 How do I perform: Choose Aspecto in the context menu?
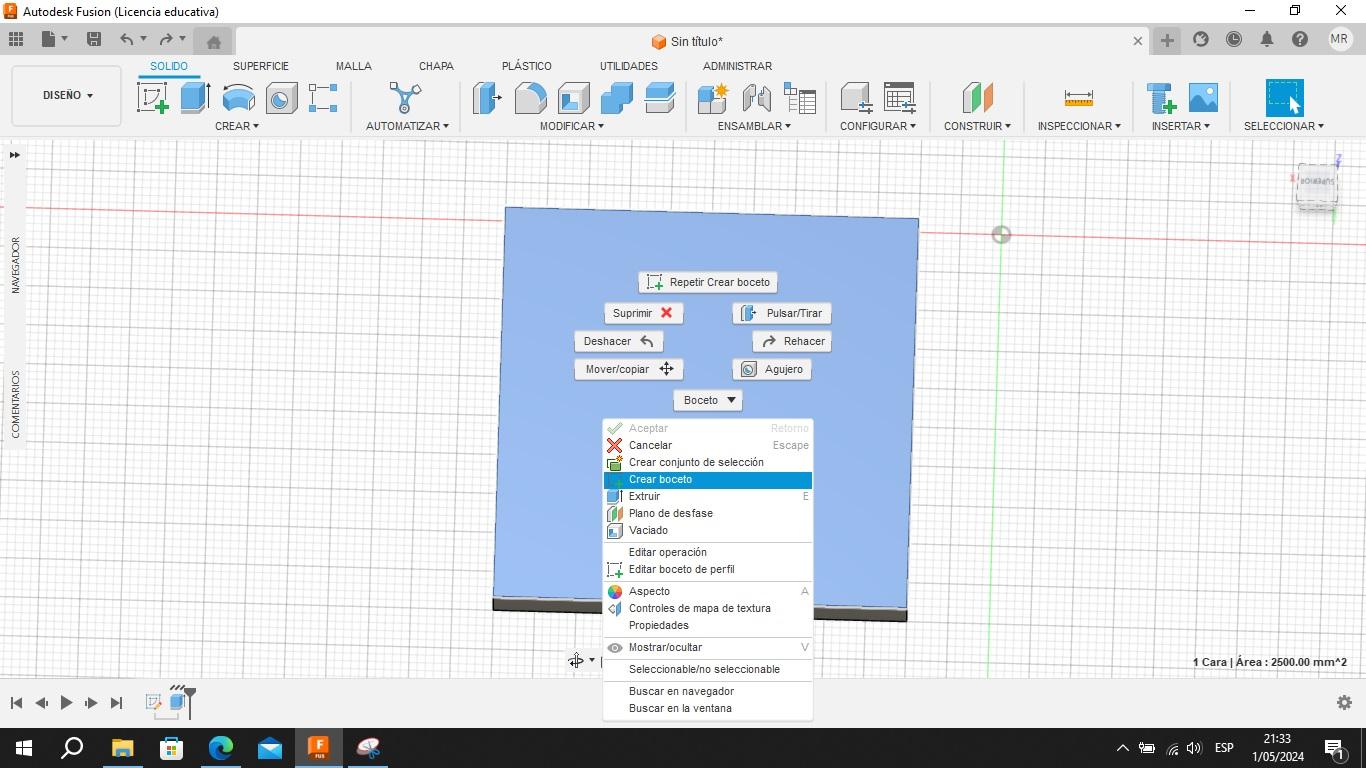(x=708, y=591)
